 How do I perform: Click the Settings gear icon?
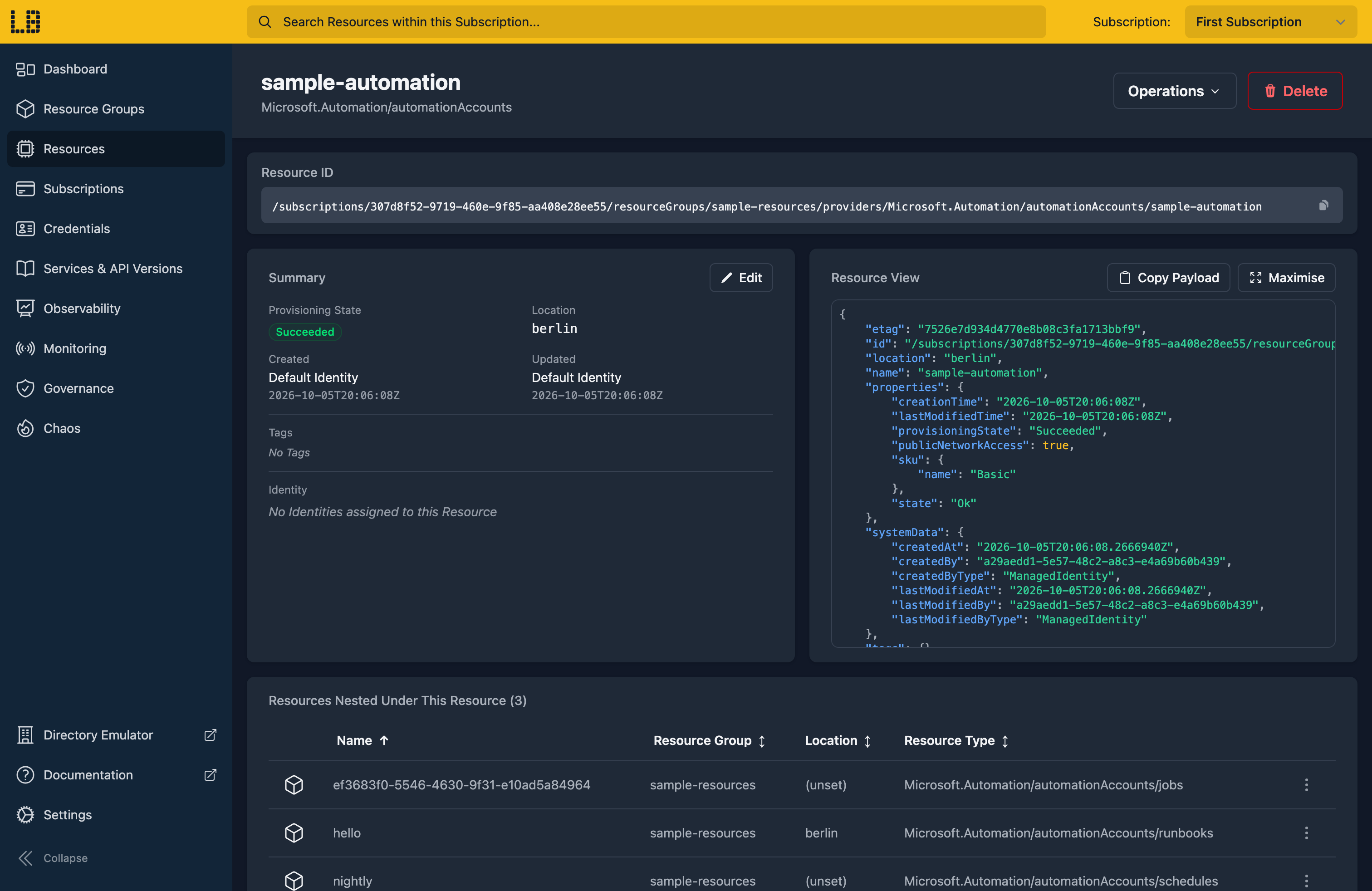[x=25, y=814]
